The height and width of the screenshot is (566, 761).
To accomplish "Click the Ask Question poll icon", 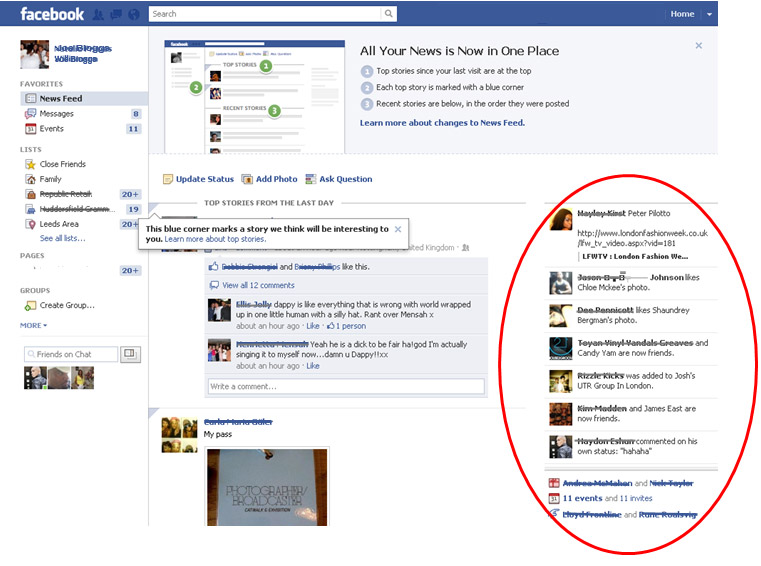I will tap(311, 179).
